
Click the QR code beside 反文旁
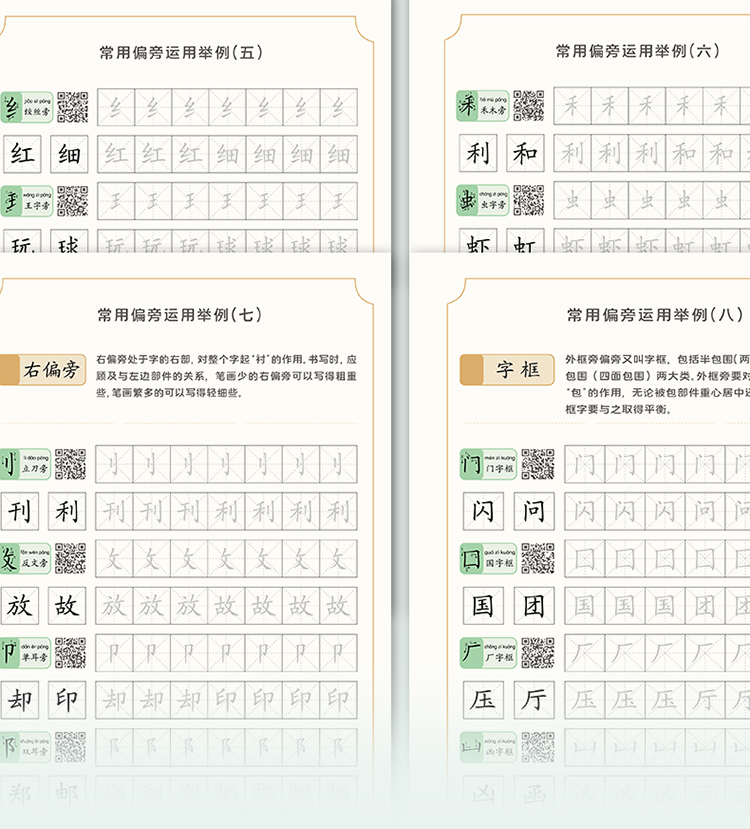pyautogui.click(x=70, y=558)
